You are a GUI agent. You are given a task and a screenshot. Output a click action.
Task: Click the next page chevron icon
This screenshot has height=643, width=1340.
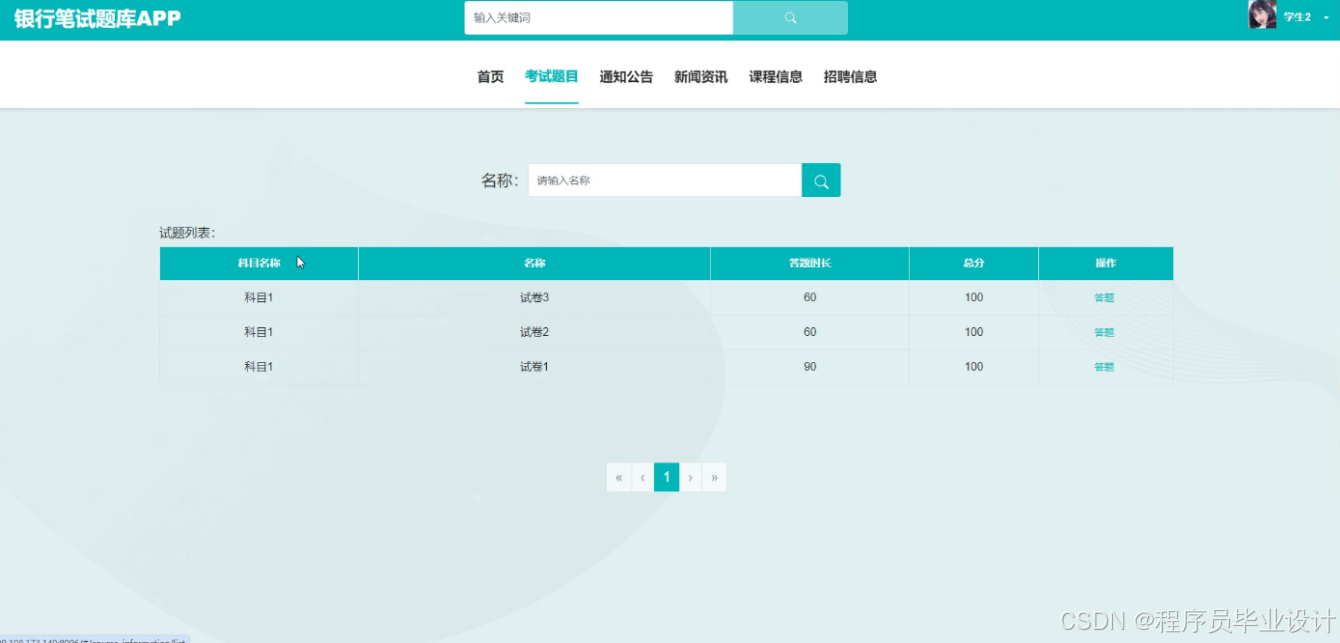(x=690, y=477)
